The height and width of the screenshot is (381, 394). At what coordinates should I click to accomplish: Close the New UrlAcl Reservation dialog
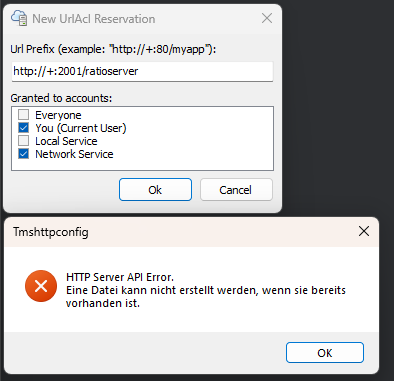(x=267, y=18)
